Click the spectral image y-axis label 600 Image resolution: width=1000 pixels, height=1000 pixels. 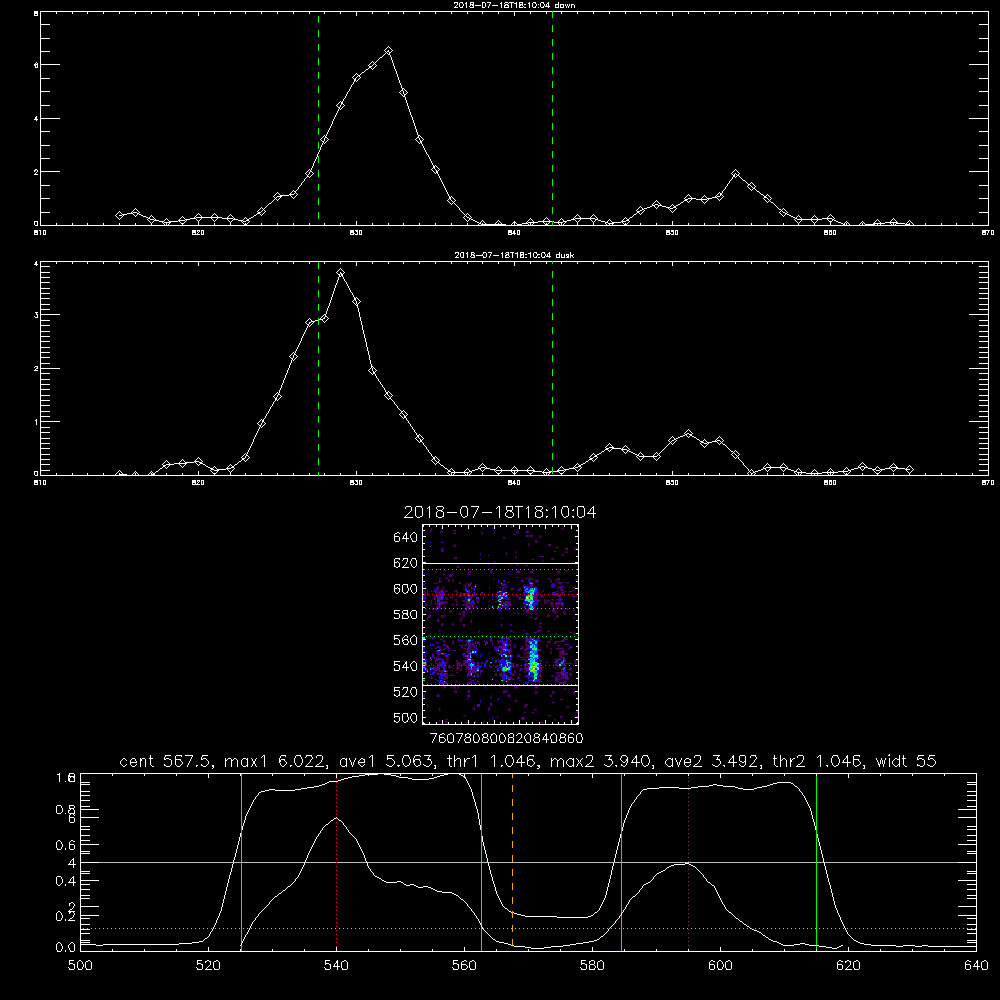click(x=406, y=589)
